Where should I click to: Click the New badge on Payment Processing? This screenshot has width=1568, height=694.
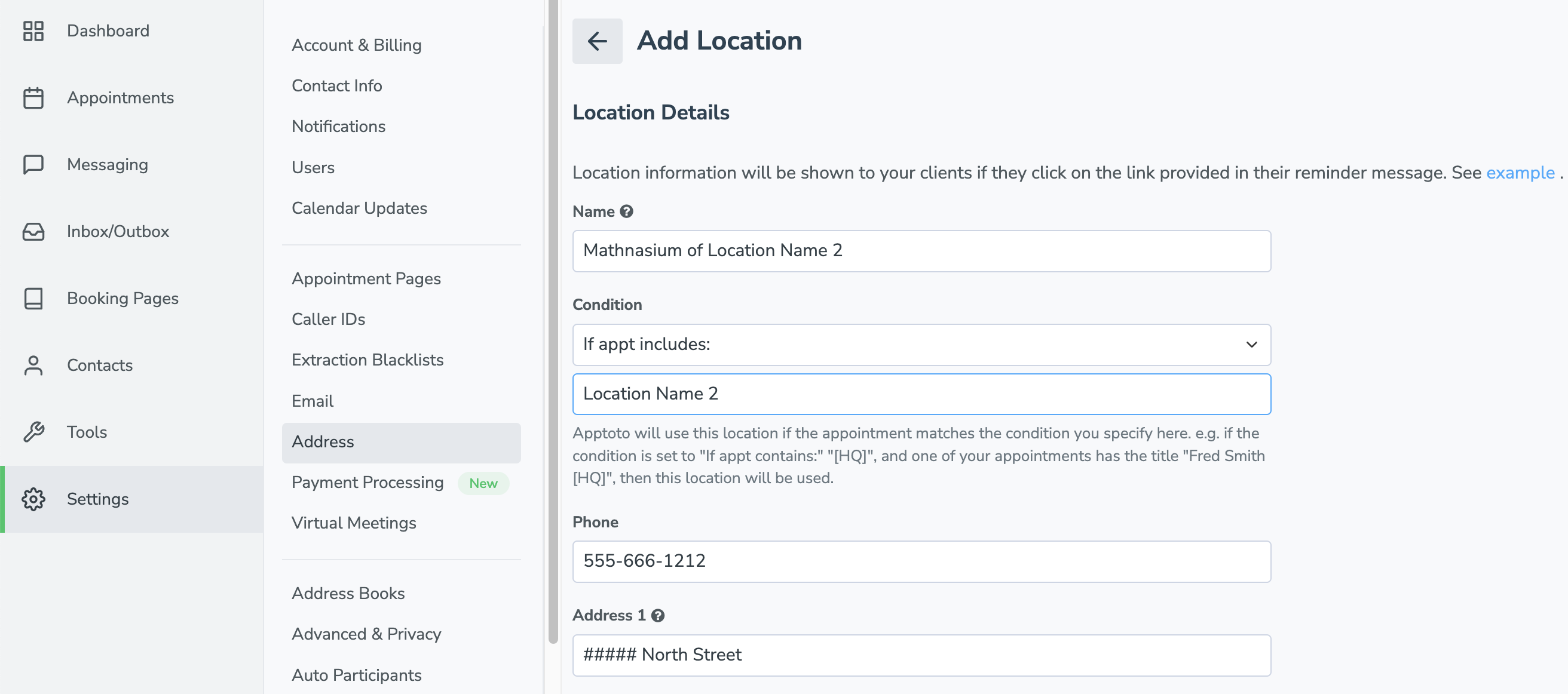483,483
